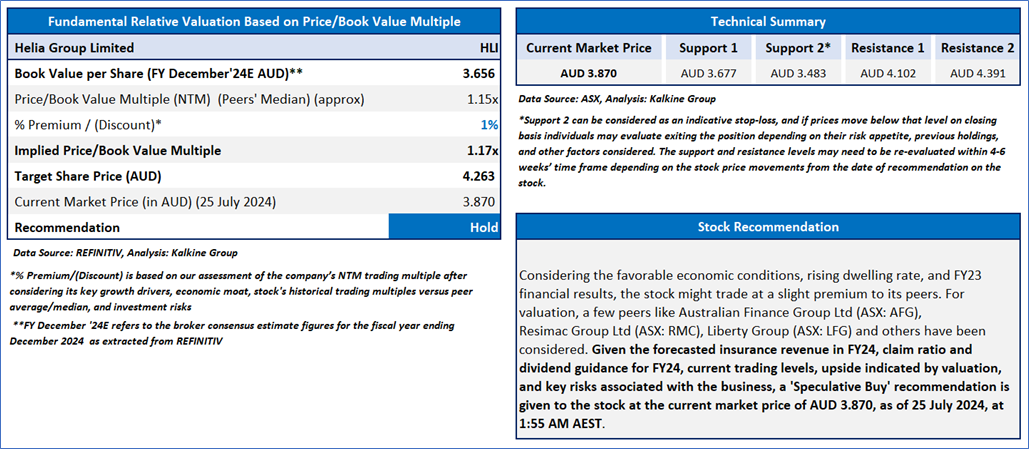The width and height of the screenshot is (1029, 449).
Task: Select Book Value per Share value 3.656
Action: coord(478,74)
